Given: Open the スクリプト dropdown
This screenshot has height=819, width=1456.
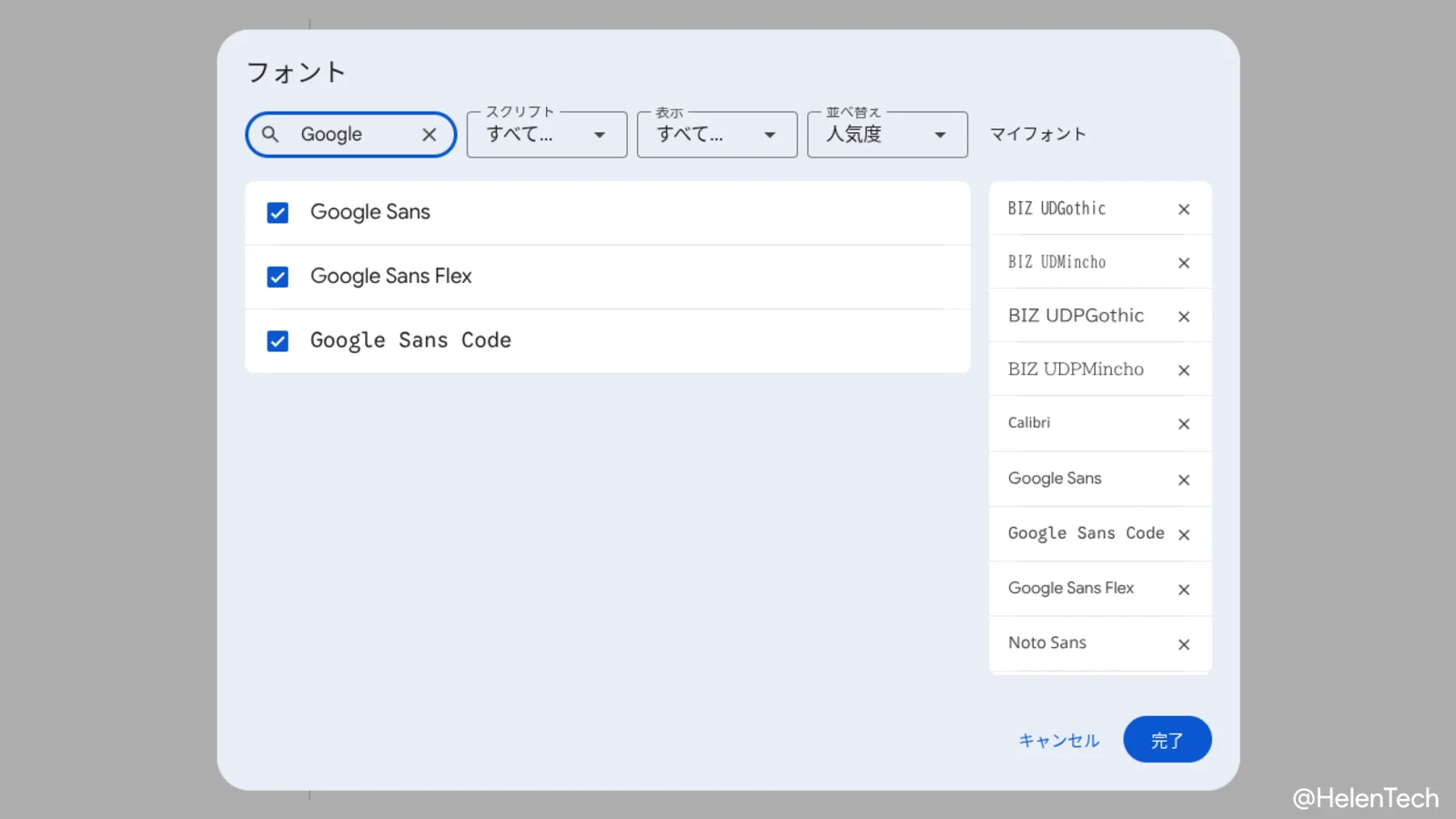Looking at the screenshot, I should (546, 135).
